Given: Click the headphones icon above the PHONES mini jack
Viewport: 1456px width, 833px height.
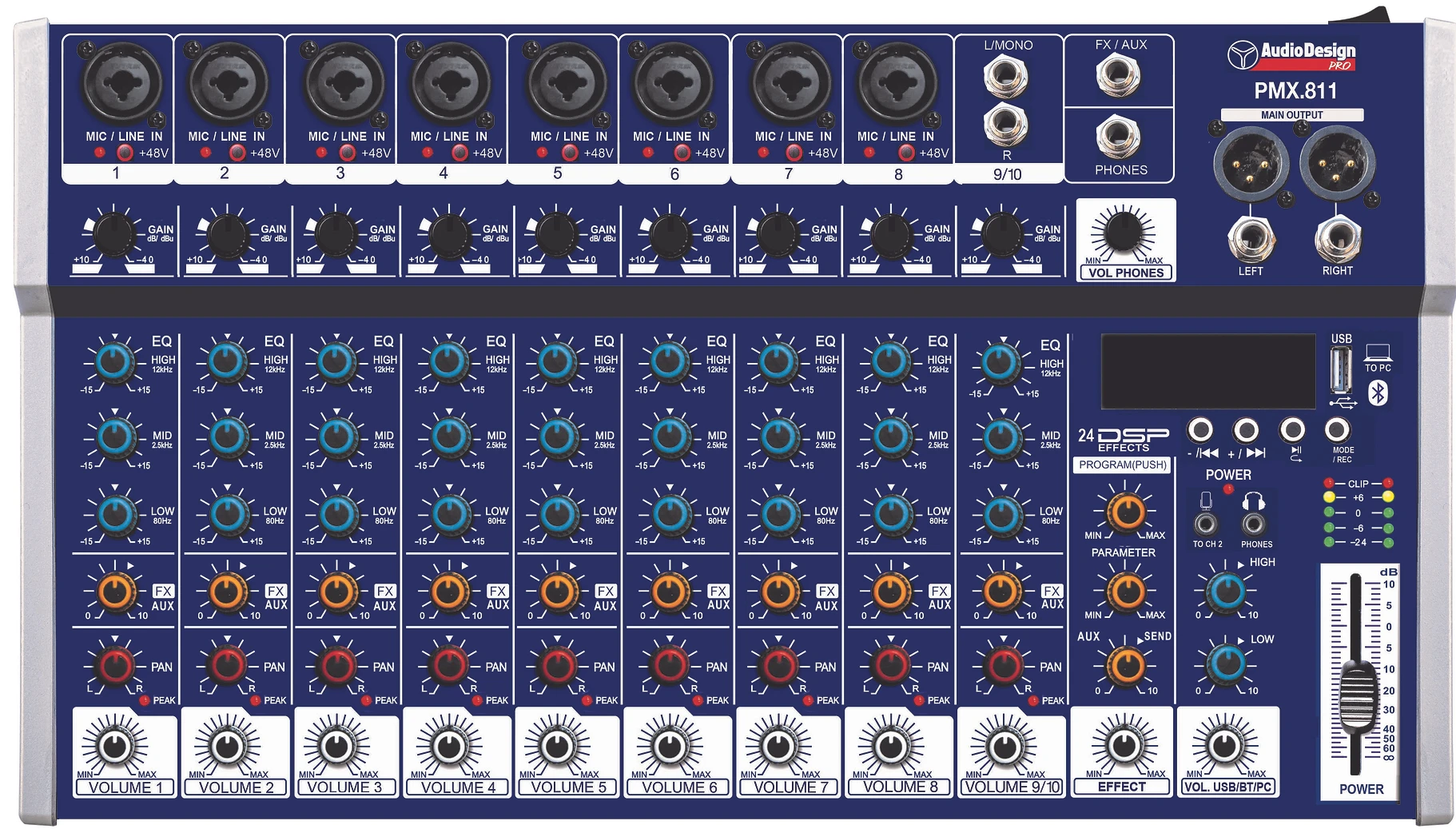Looking at the screenshot, I should coord(1253,500).
